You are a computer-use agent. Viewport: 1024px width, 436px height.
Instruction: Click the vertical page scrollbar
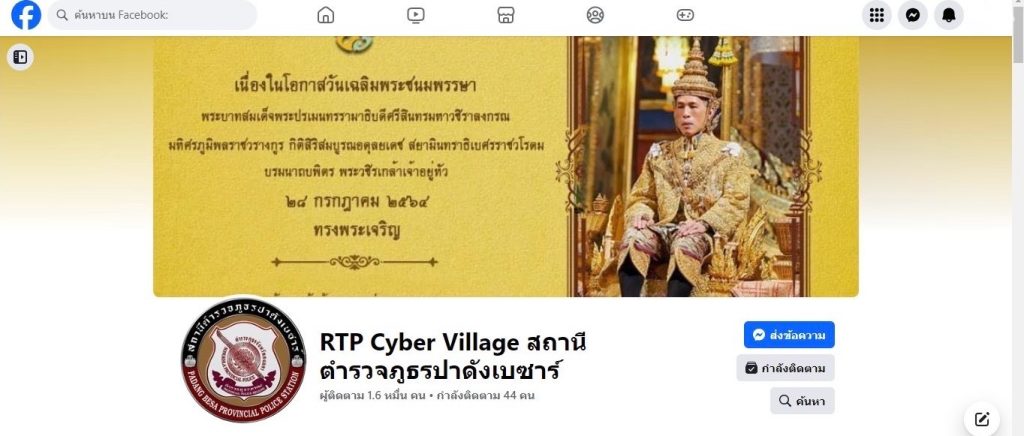click(1018, 218)
